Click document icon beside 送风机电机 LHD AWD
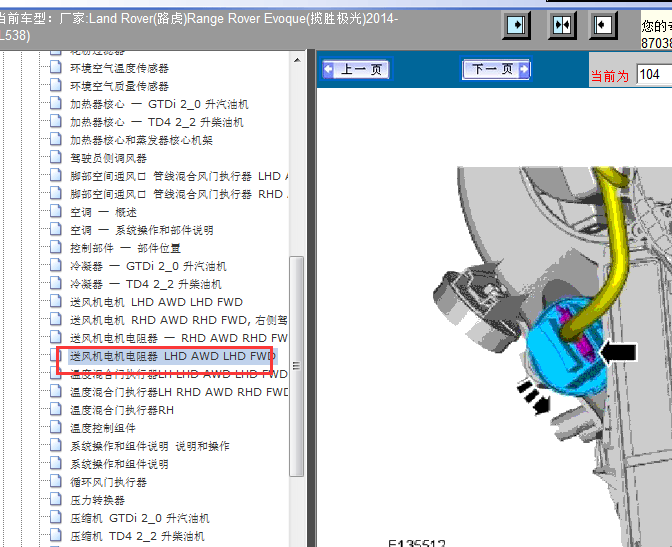 [56, 301]
